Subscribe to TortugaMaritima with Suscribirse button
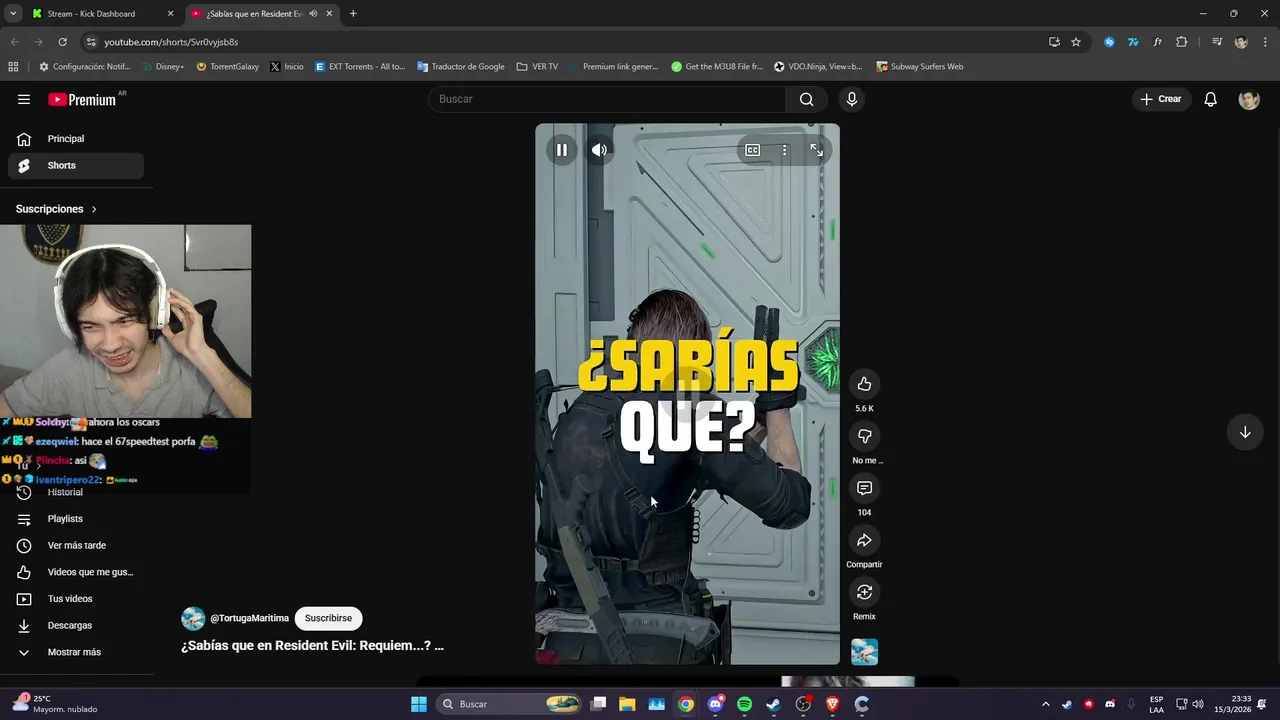The image size is (1280, 720). pyautogui.click(x=328, y=618)
